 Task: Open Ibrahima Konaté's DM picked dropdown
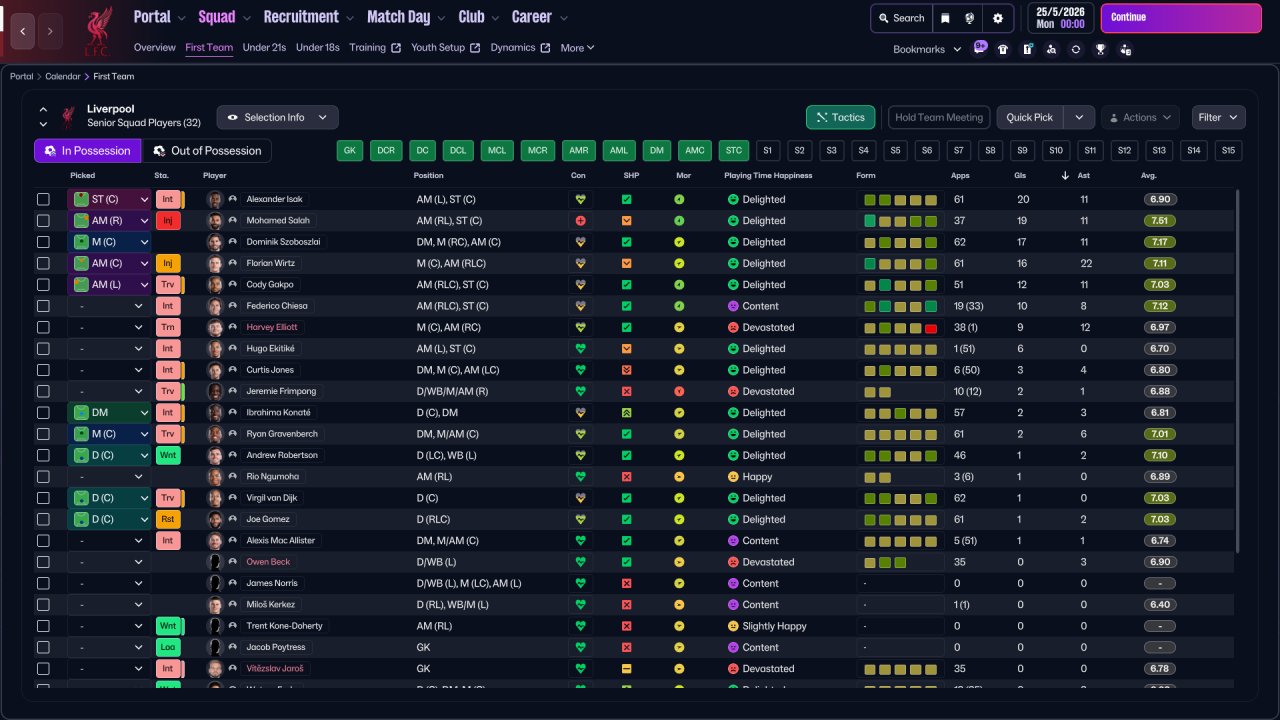point(109,413)
